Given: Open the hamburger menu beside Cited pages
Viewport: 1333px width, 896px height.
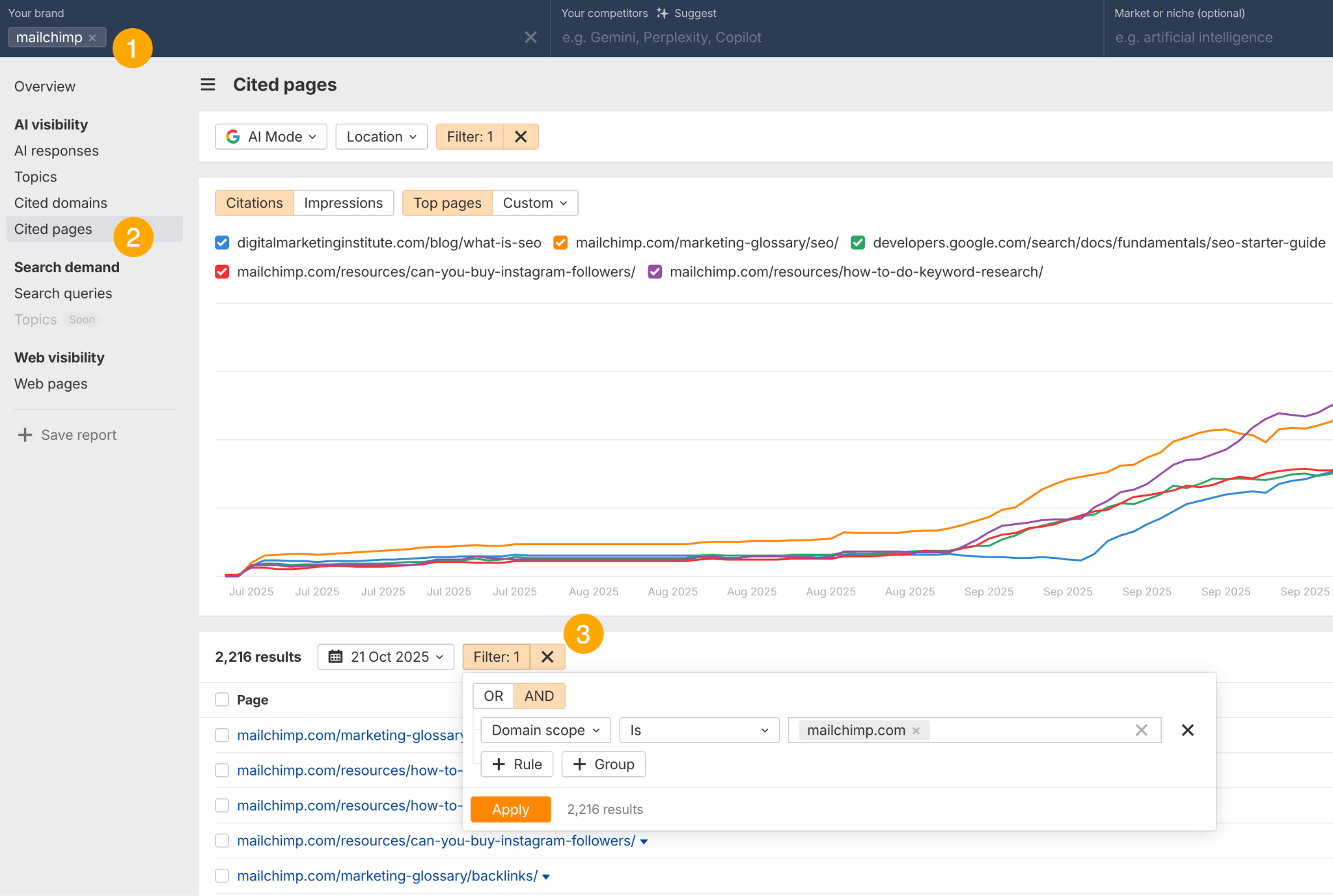Looking at the screenshot, I should tap(207, 85).
